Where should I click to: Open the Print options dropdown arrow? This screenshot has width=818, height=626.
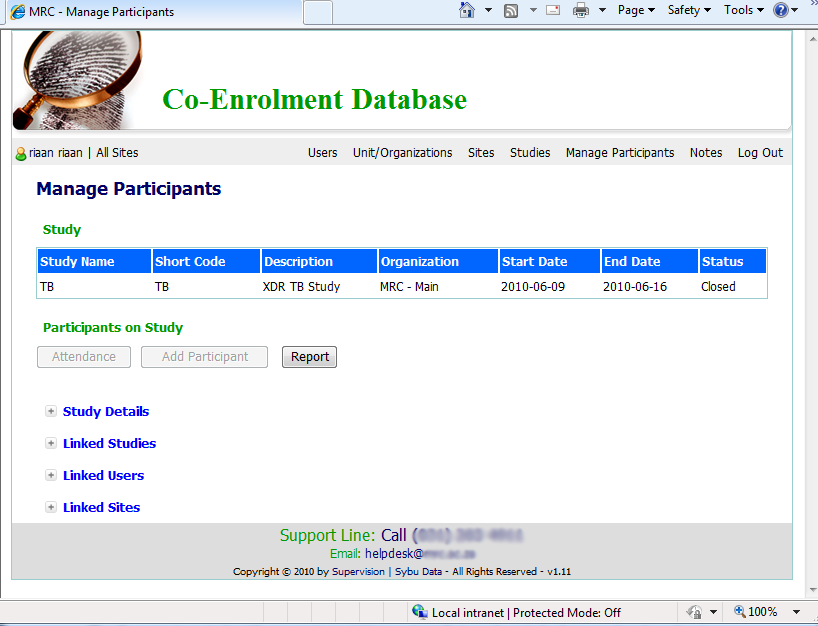tap(602, 10)
